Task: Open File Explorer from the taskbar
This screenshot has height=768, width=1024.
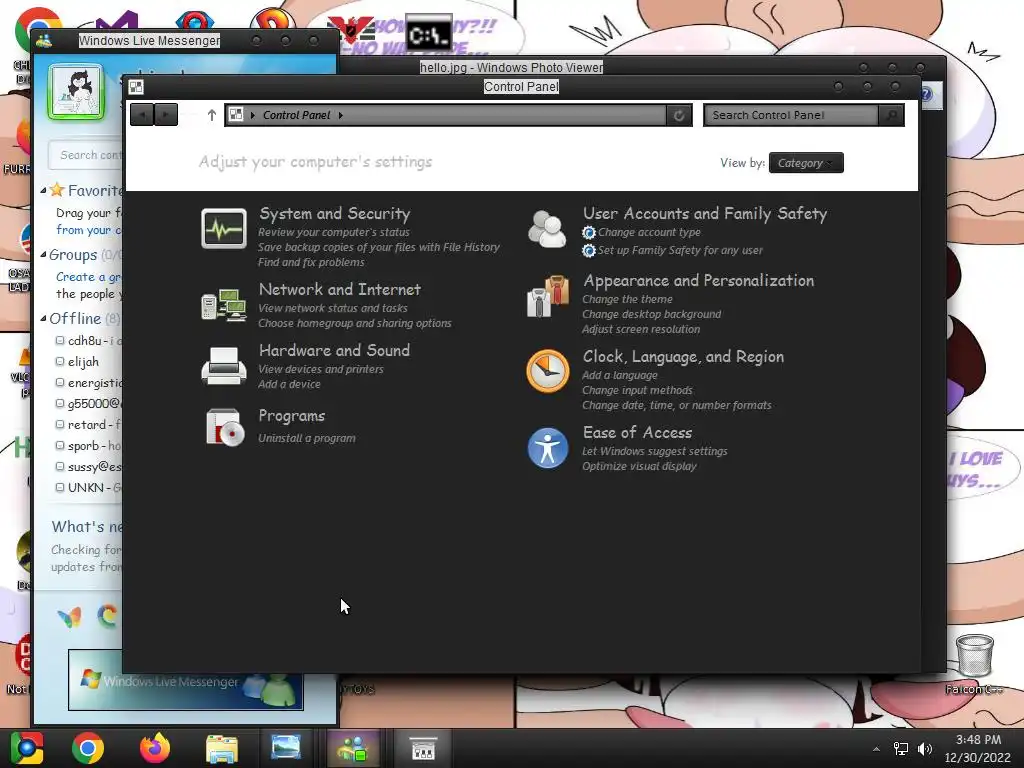Action: click(x=221, y=748)
